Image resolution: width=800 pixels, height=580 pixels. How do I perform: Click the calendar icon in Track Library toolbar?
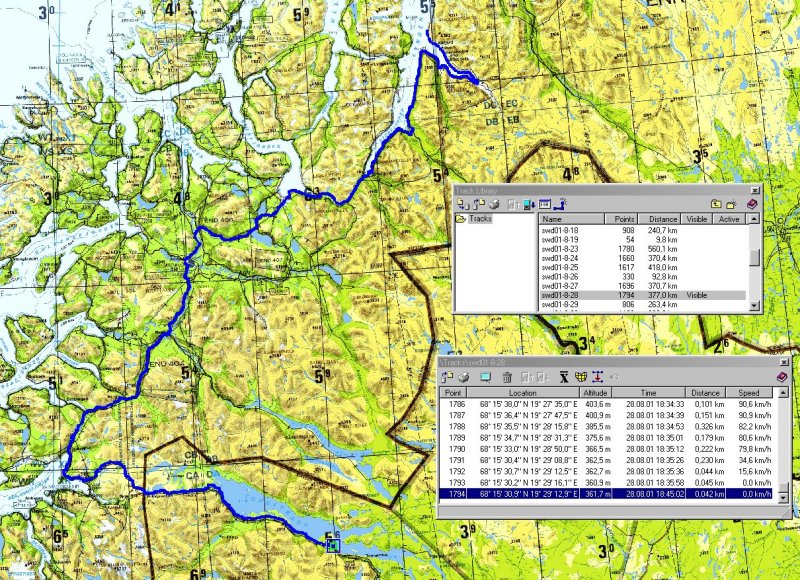pos(544,204)
